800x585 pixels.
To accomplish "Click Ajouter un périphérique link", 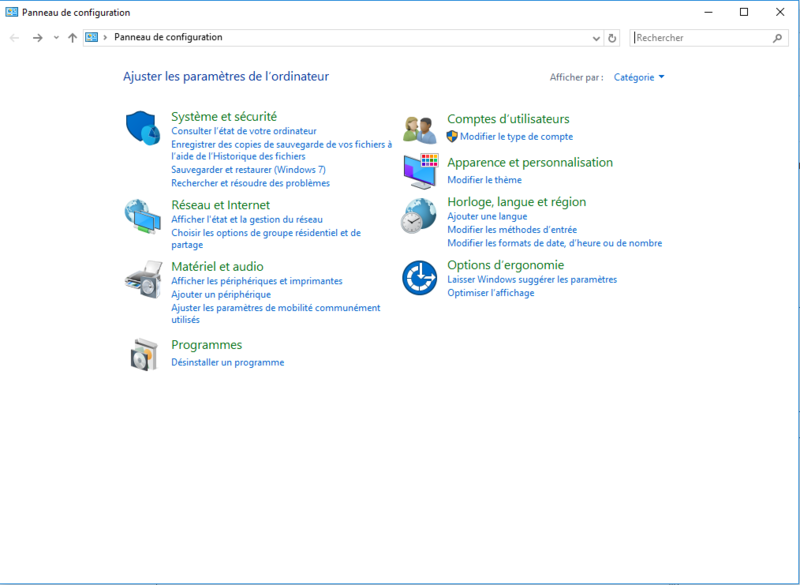I will (x=221, y=295).
